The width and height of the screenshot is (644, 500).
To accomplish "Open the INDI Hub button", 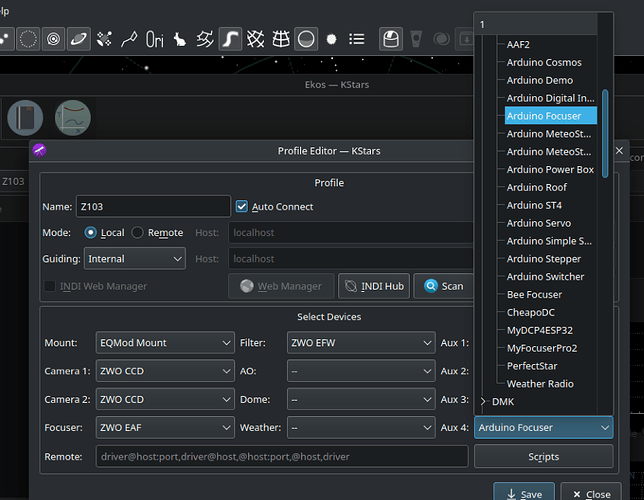I will [374, 286].
